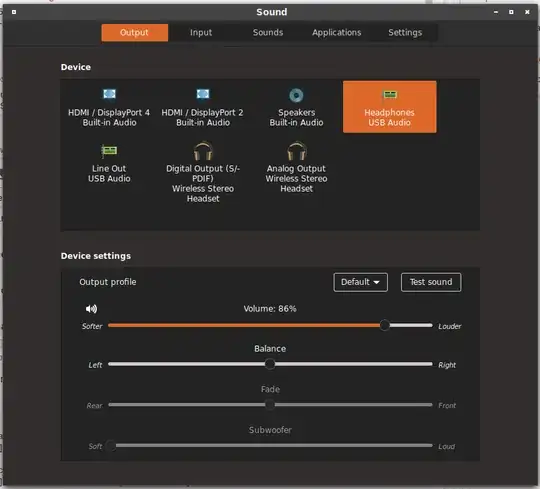This screenshot has width=540, height=489.
Task: Click the 'Output profile' label
Action: click(108, 282)
